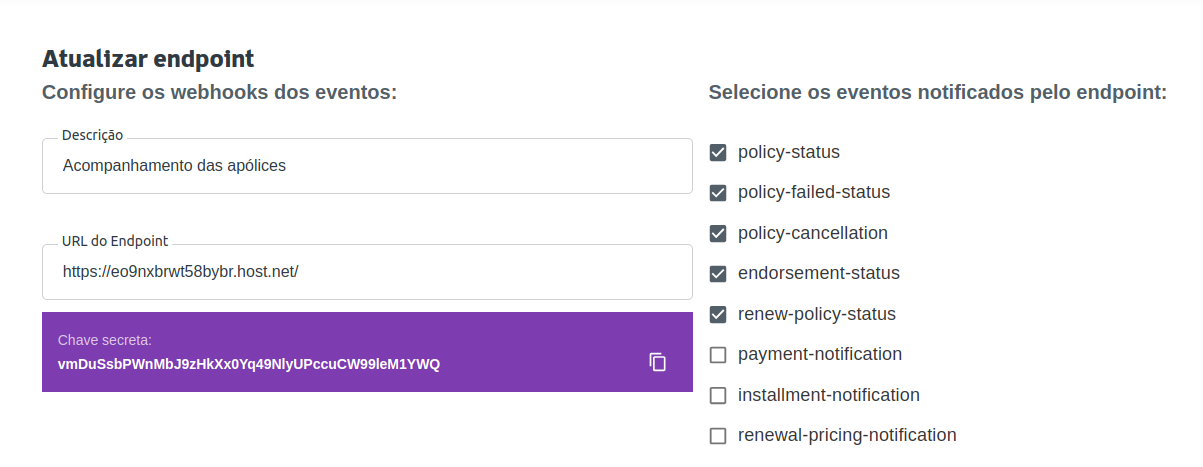This screenshot has height=467, width=1203.
Task: Disable the policy-cancellation event checkbox
Action: 718,233
